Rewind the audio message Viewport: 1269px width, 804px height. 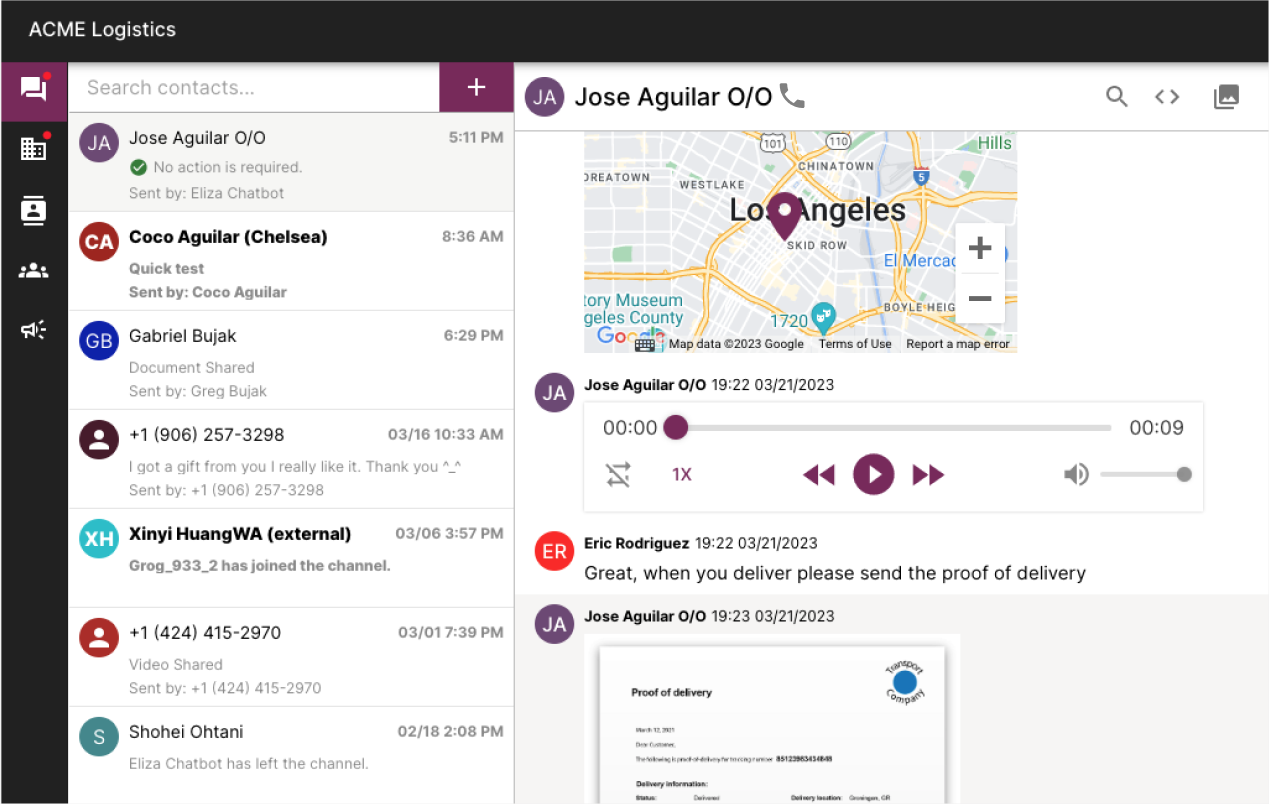coord(819,475)
